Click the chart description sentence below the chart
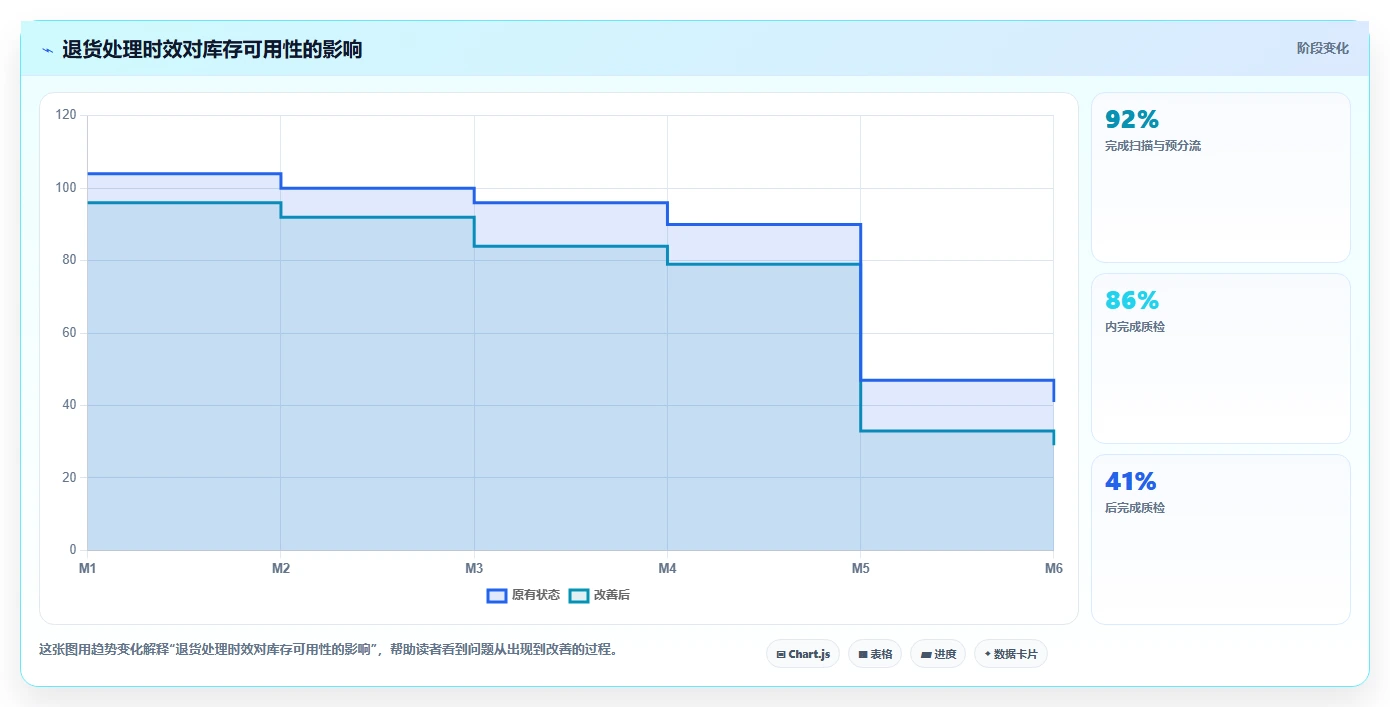 pos(328,650)
